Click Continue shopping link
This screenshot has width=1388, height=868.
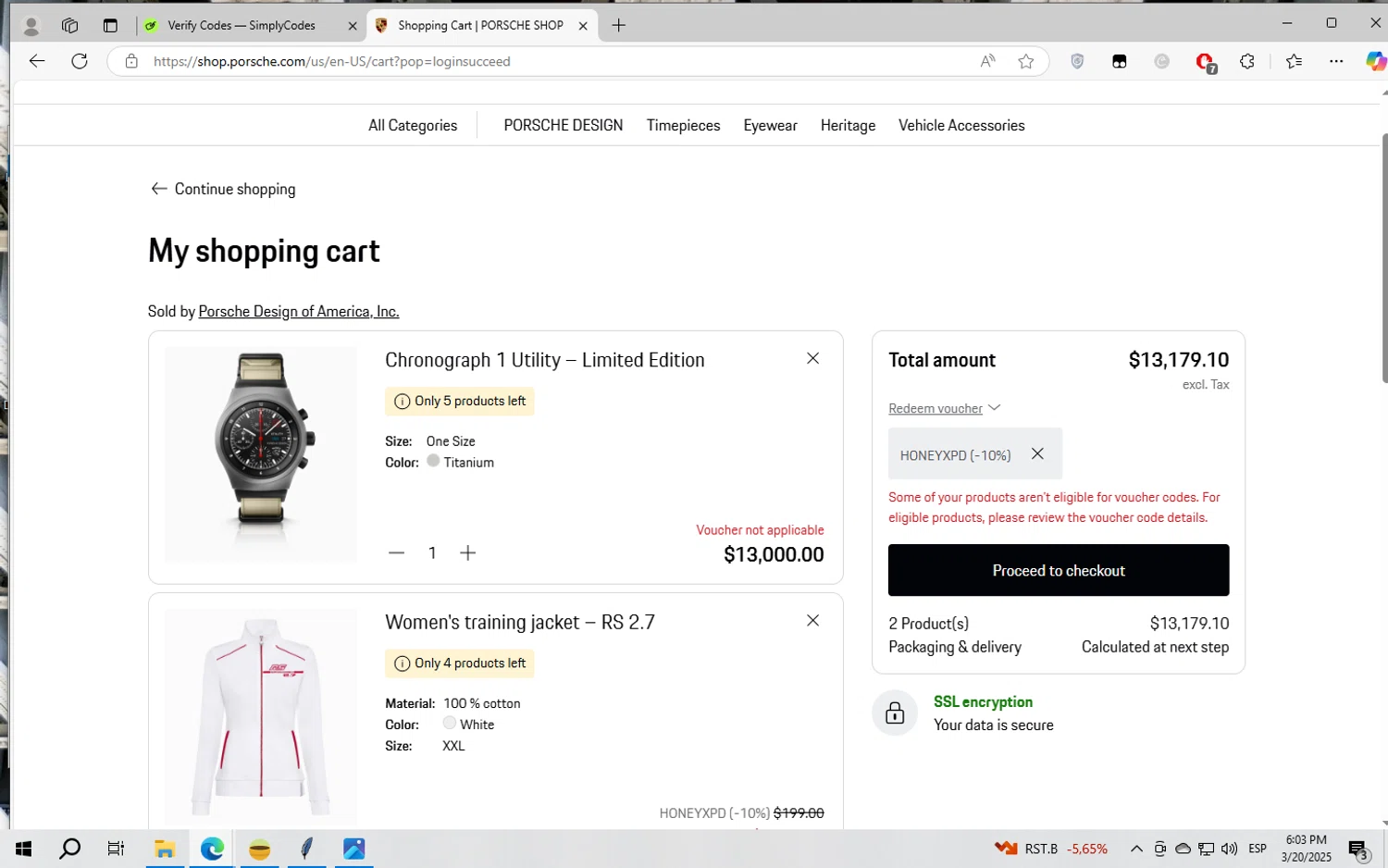click(223, 189)
